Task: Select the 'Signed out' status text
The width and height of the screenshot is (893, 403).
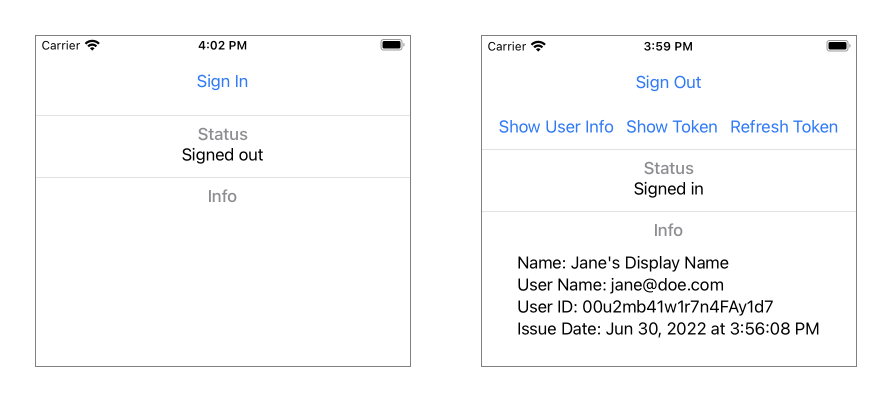Action: point(222,155)
